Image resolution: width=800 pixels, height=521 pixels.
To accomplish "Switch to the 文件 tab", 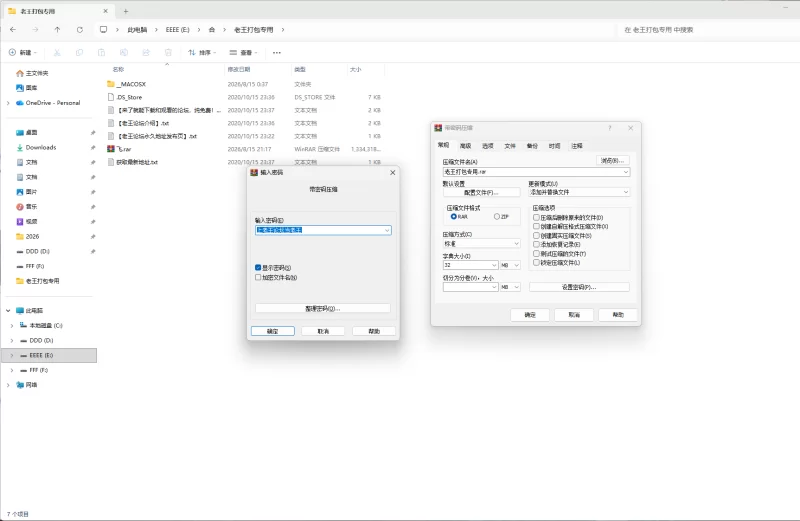I will pyautogui.click(x=510, y=146).
